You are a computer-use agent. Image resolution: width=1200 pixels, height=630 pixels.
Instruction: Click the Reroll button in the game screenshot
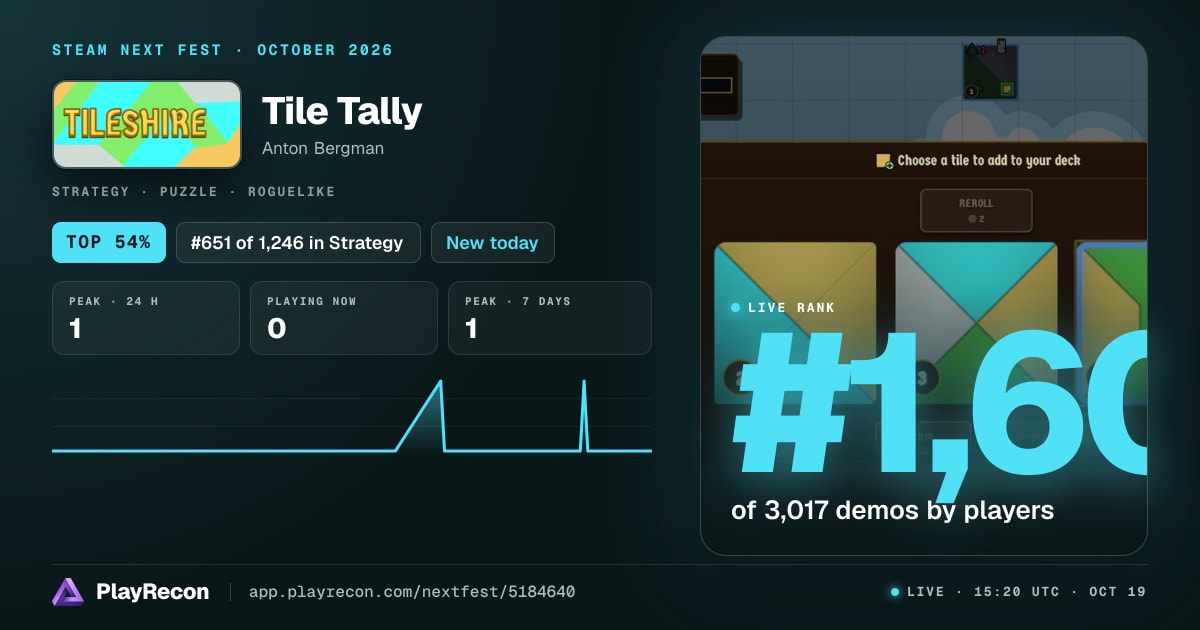[x=976, y=210]
